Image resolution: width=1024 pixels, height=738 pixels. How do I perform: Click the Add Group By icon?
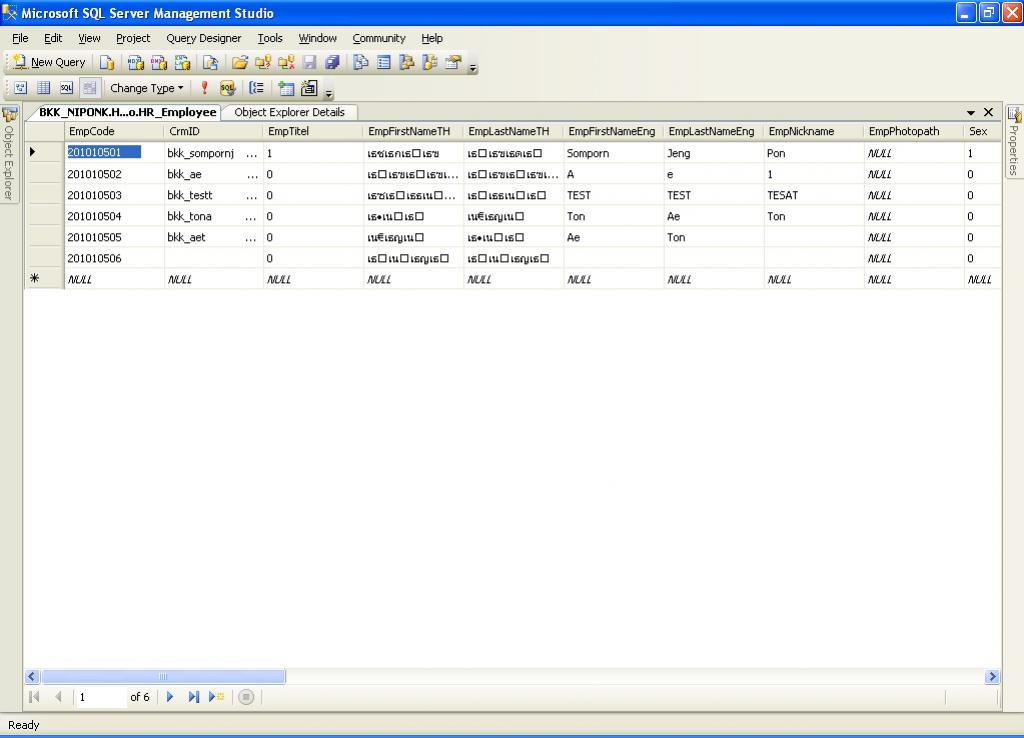pyautogui.click(x=257, y=88)
